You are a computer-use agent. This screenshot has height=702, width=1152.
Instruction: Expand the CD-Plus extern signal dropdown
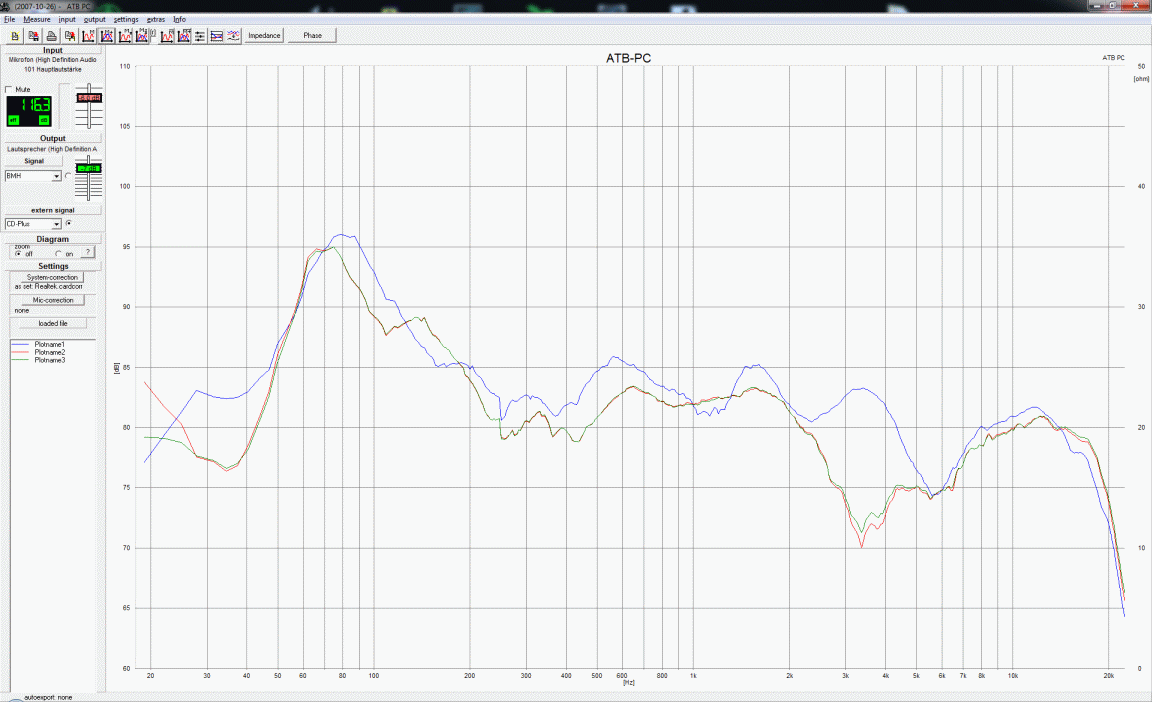(x=57, y=224)
